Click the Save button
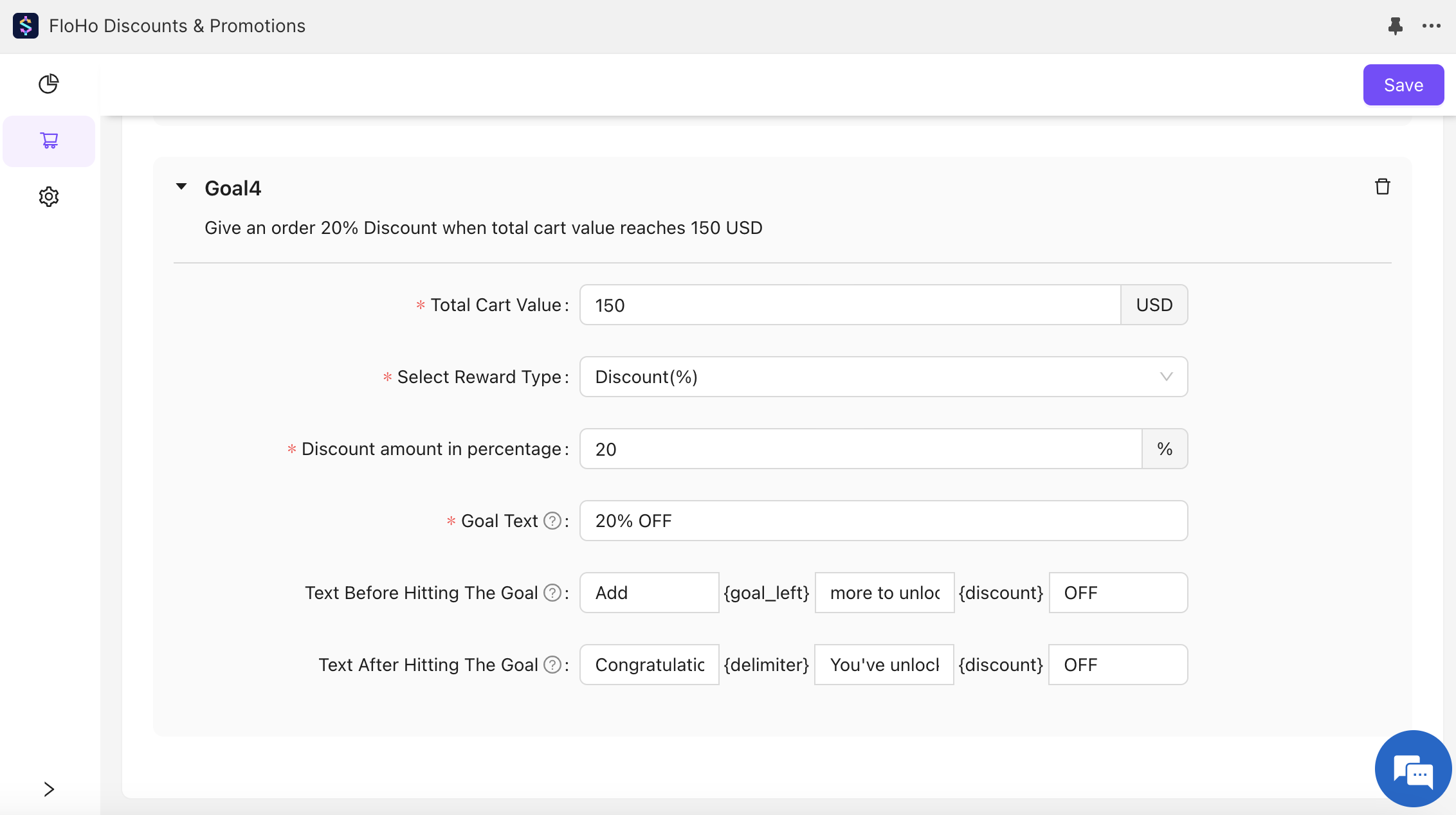This screenshot has width=1456, height=815. pos(1403,85)
